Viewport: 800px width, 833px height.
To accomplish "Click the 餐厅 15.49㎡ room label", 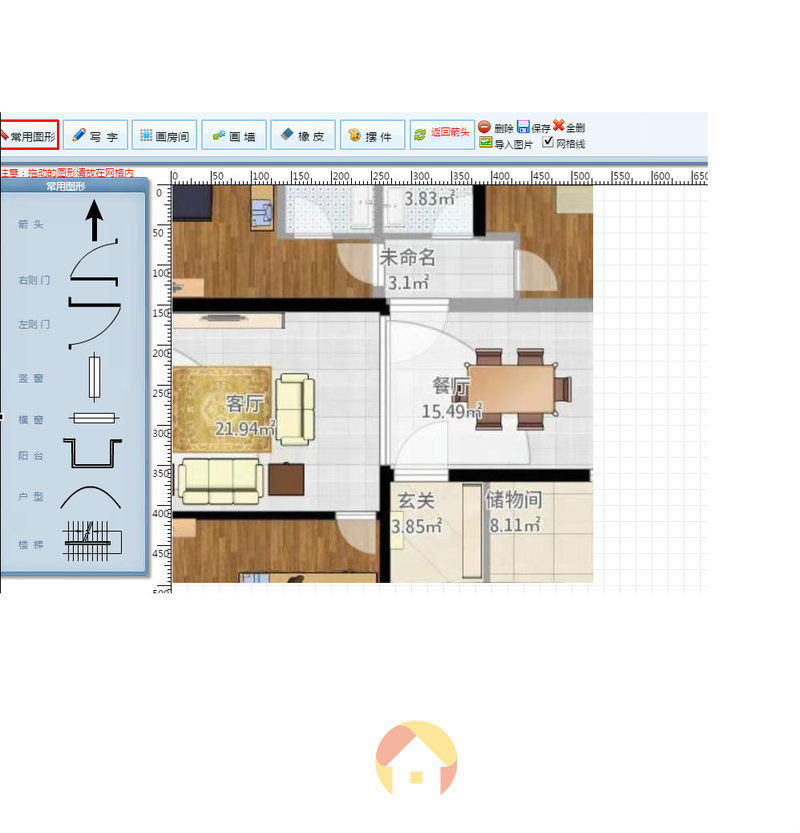I will coord(452,399).
